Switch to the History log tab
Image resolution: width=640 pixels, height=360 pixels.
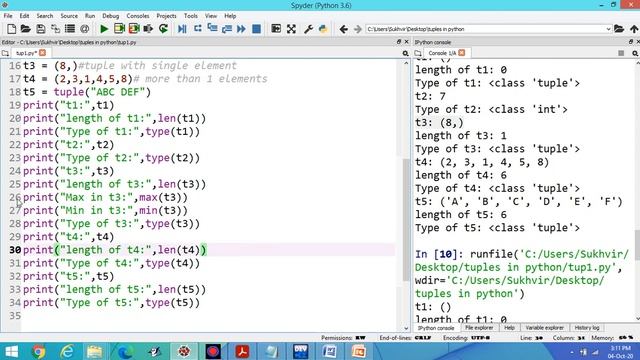pos(587,328)
